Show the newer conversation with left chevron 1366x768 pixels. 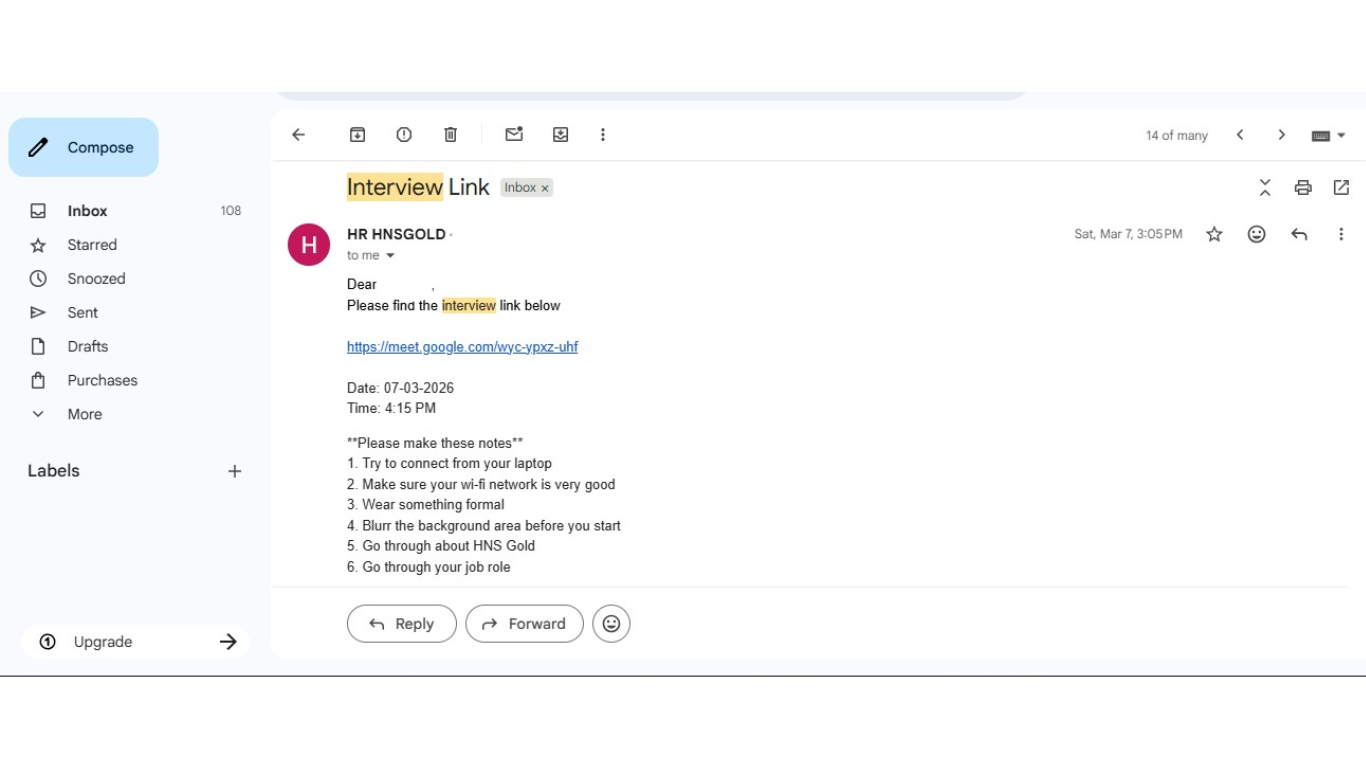click(x=1240, y=135)
